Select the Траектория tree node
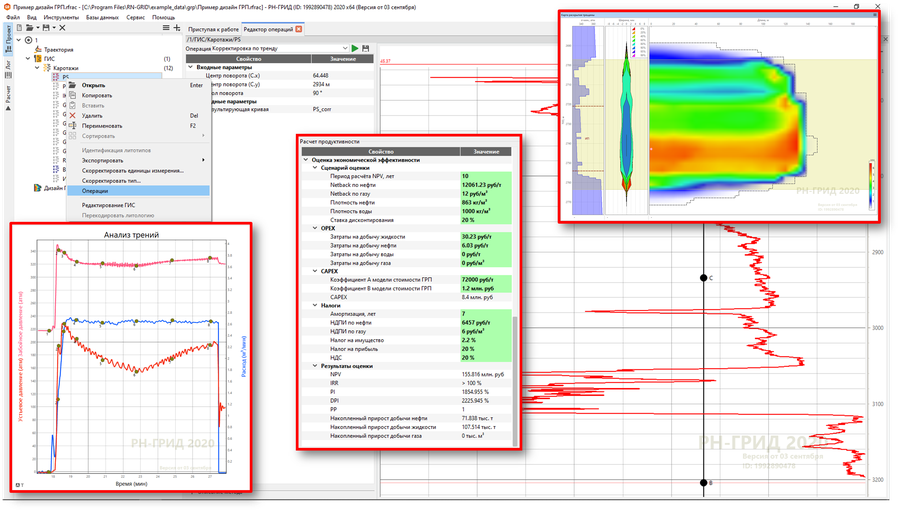 point(59,49)
